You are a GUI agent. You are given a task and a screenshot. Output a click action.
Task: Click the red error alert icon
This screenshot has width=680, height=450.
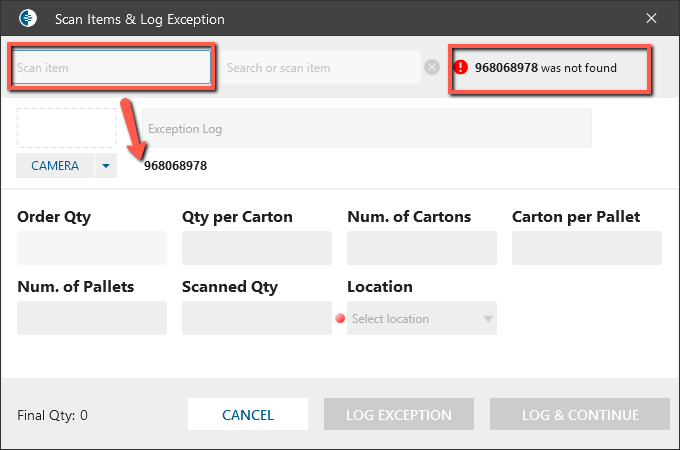coord(461,68)
